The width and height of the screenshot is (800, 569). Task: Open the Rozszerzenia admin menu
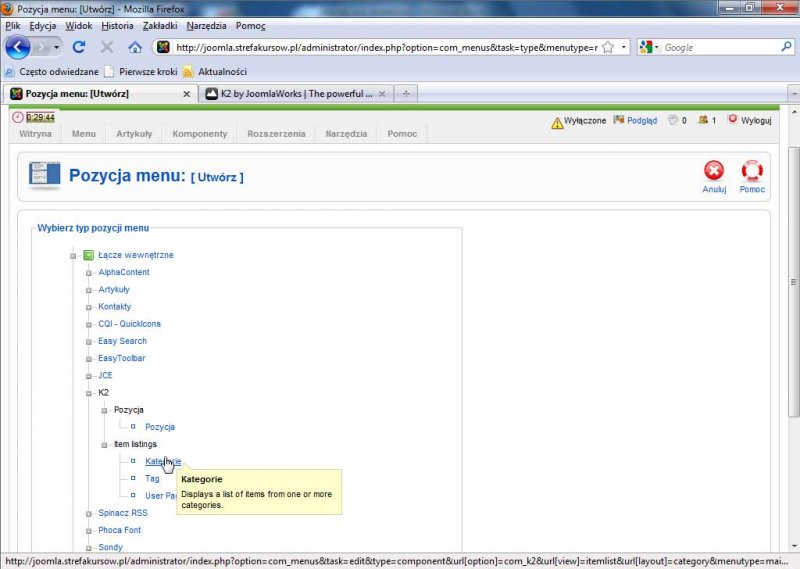276,134
